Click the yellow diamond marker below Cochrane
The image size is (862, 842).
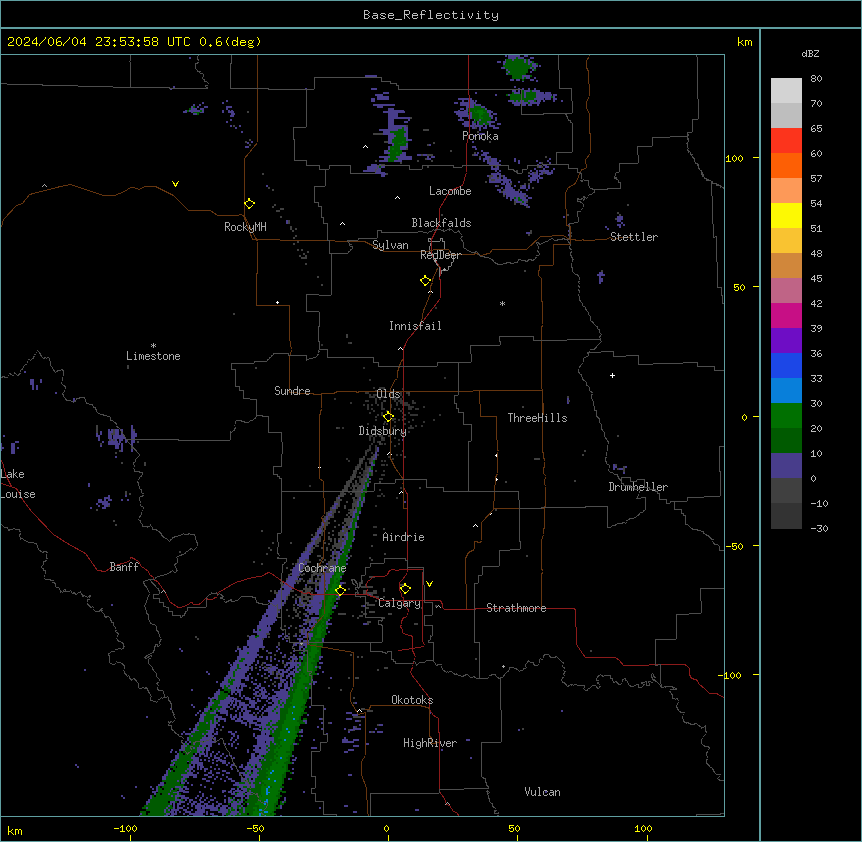coord(340,590)
